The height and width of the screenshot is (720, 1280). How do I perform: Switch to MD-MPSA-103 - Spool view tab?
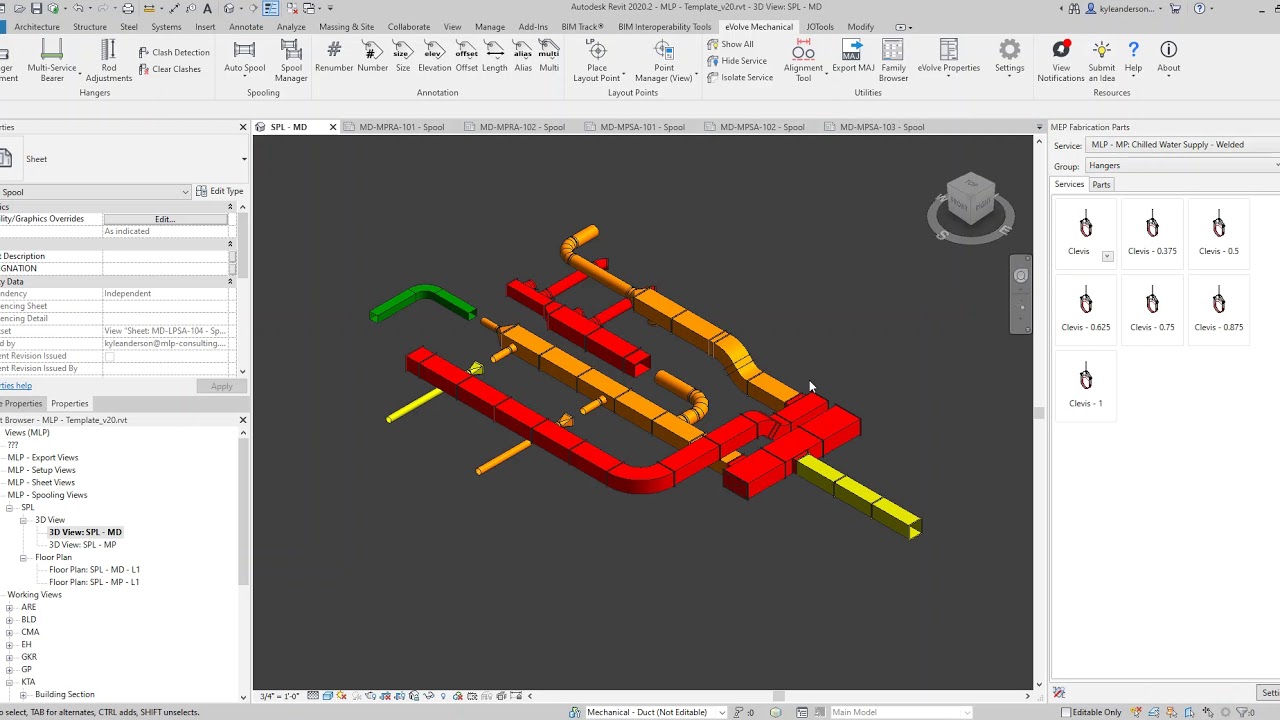[x=882, y=127]
